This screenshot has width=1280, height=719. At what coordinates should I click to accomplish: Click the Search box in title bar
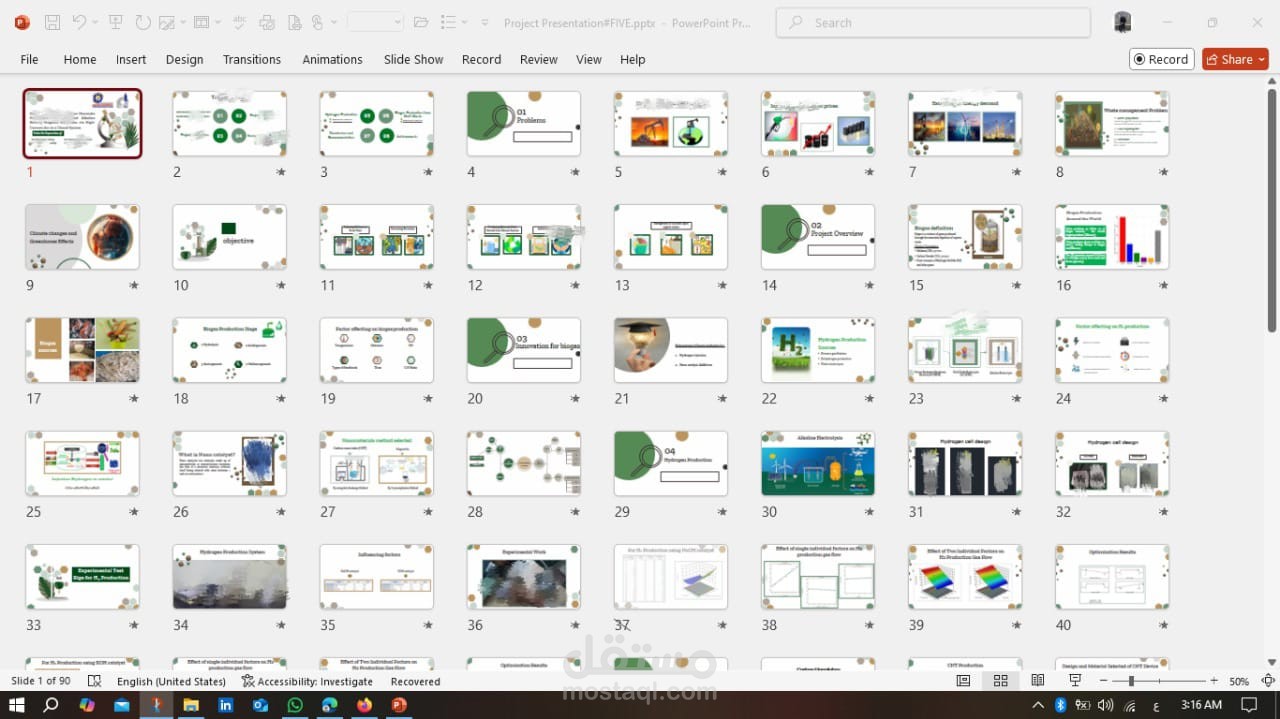click(x=933, y=22)
